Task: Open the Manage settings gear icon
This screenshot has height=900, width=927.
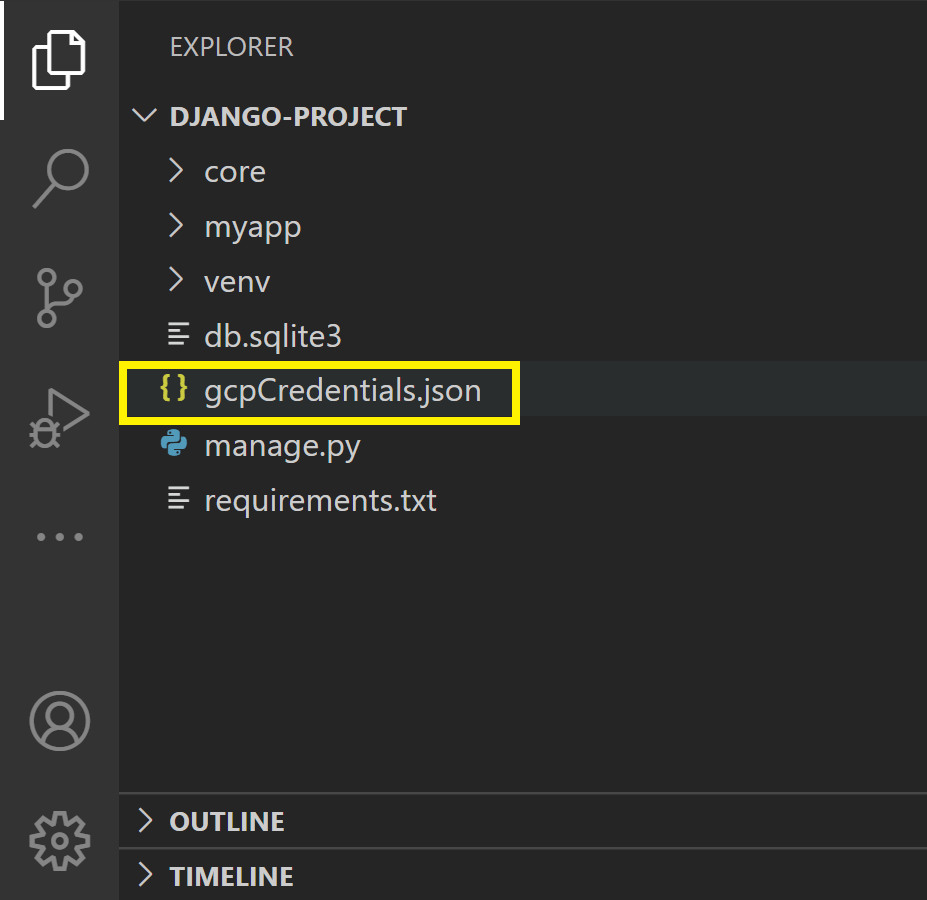Action: (60, 842)
